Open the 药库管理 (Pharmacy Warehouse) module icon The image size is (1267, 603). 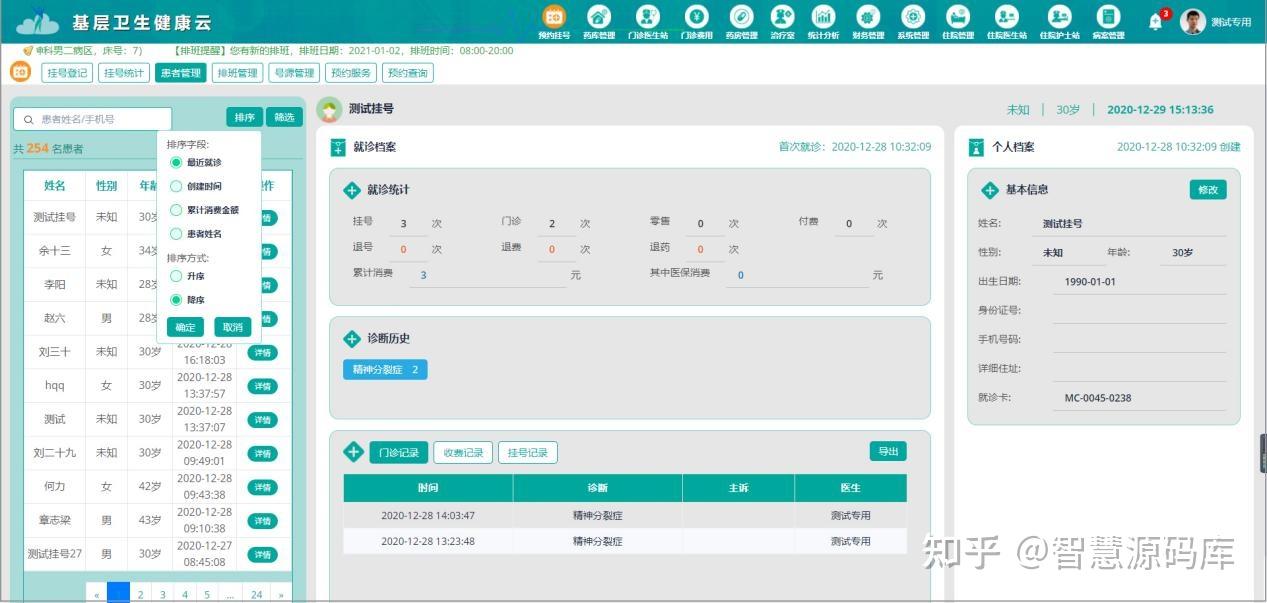click(x=597, y=18)
